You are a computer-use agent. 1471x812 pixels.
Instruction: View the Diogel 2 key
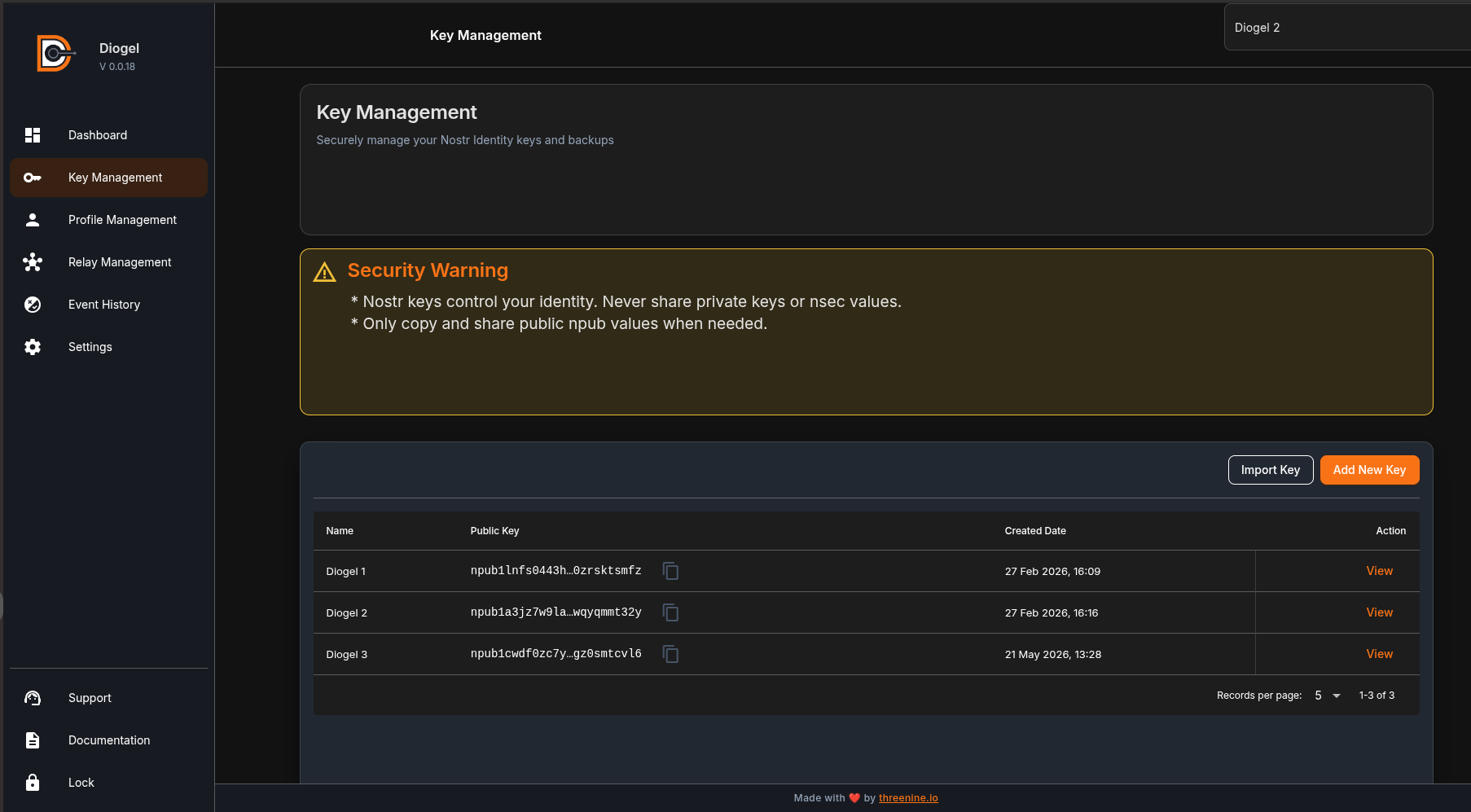click(1379, 612)
